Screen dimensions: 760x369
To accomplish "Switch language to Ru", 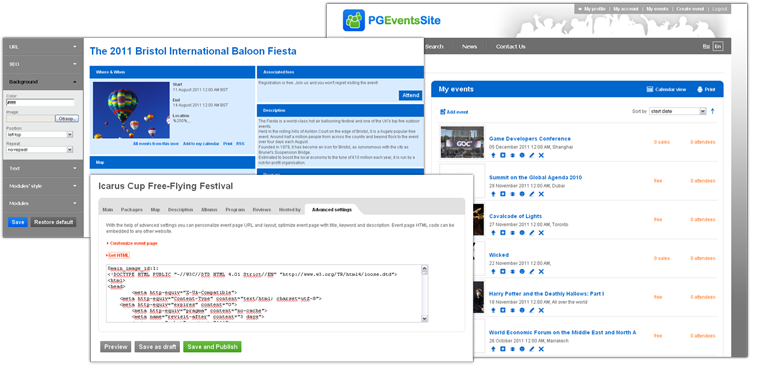I will 706,47.
